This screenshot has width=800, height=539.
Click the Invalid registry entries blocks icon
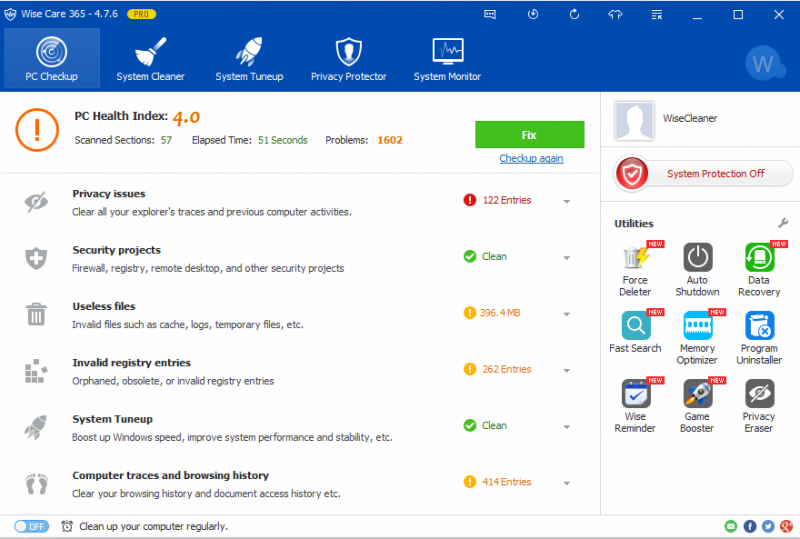tap(36, 371)
